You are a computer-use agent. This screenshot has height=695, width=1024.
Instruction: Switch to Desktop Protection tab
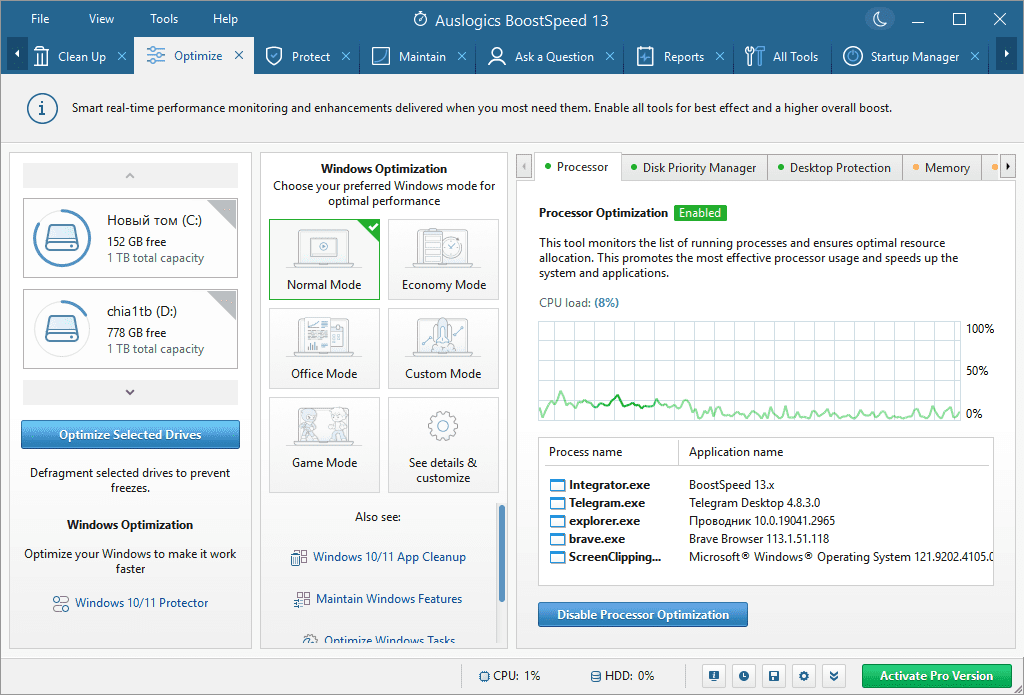(835, 168)
